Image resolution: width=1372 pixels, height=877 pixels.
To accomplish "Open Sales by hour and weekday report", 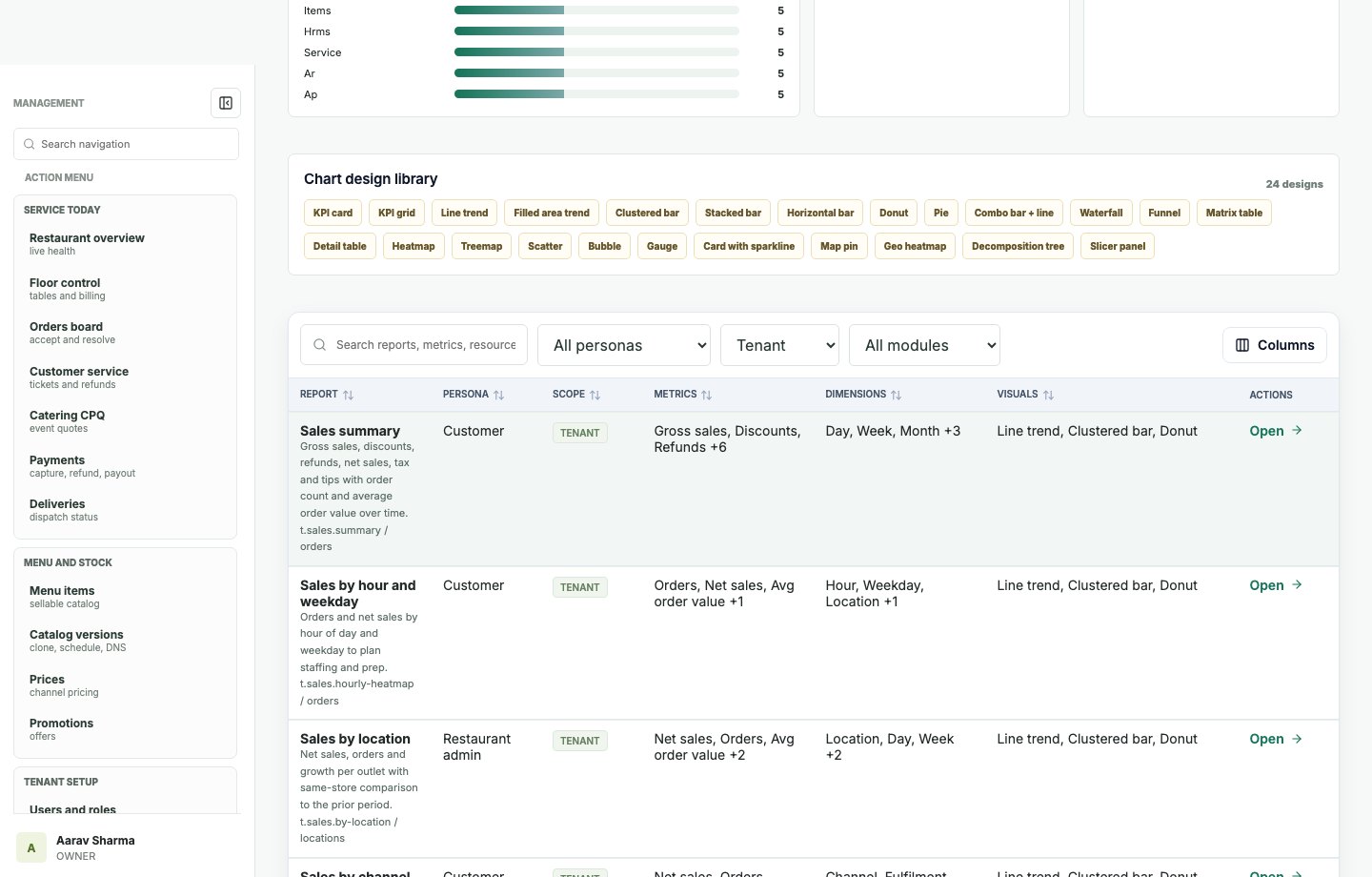I will (1276, 585).
